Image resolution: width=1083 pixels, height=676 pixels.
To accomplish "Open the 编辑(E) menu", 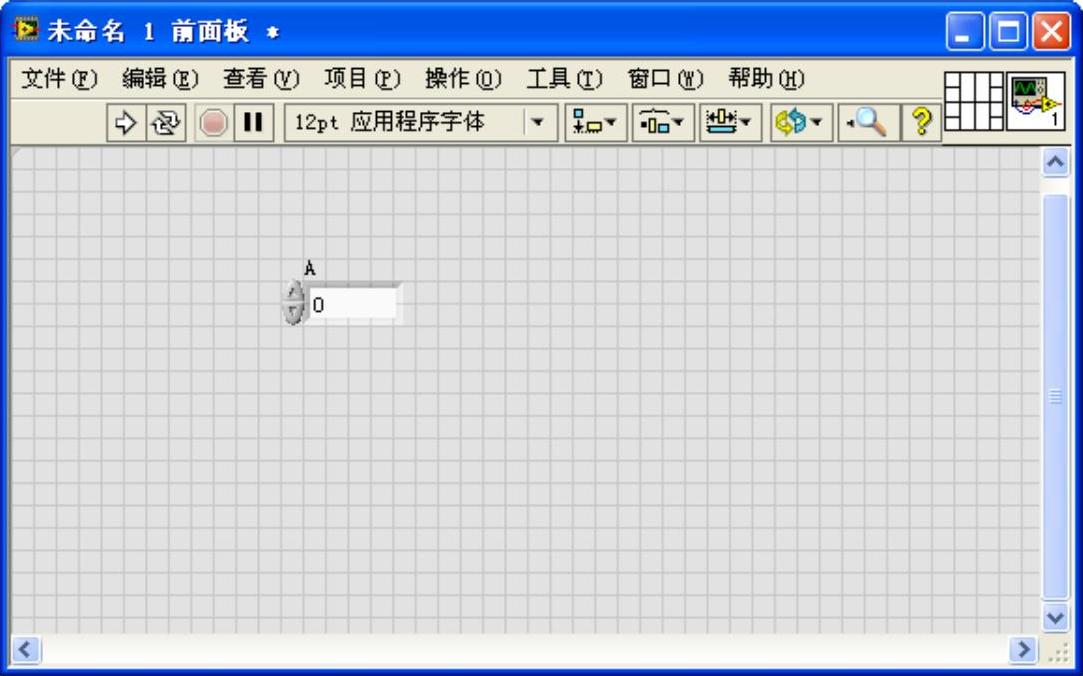I will point(160,79).
